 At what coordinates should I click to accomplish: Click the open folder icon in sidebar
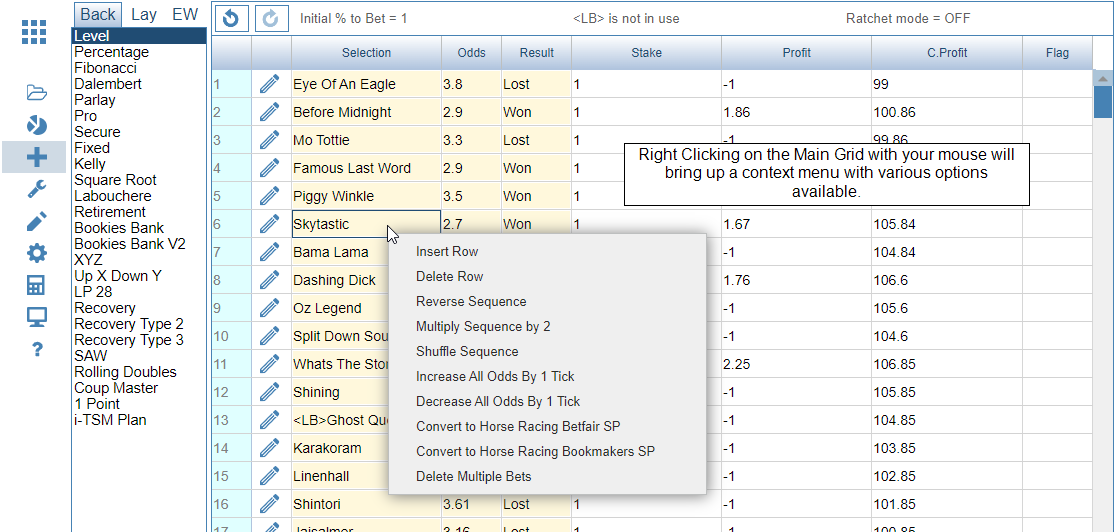tap(36, 93)
